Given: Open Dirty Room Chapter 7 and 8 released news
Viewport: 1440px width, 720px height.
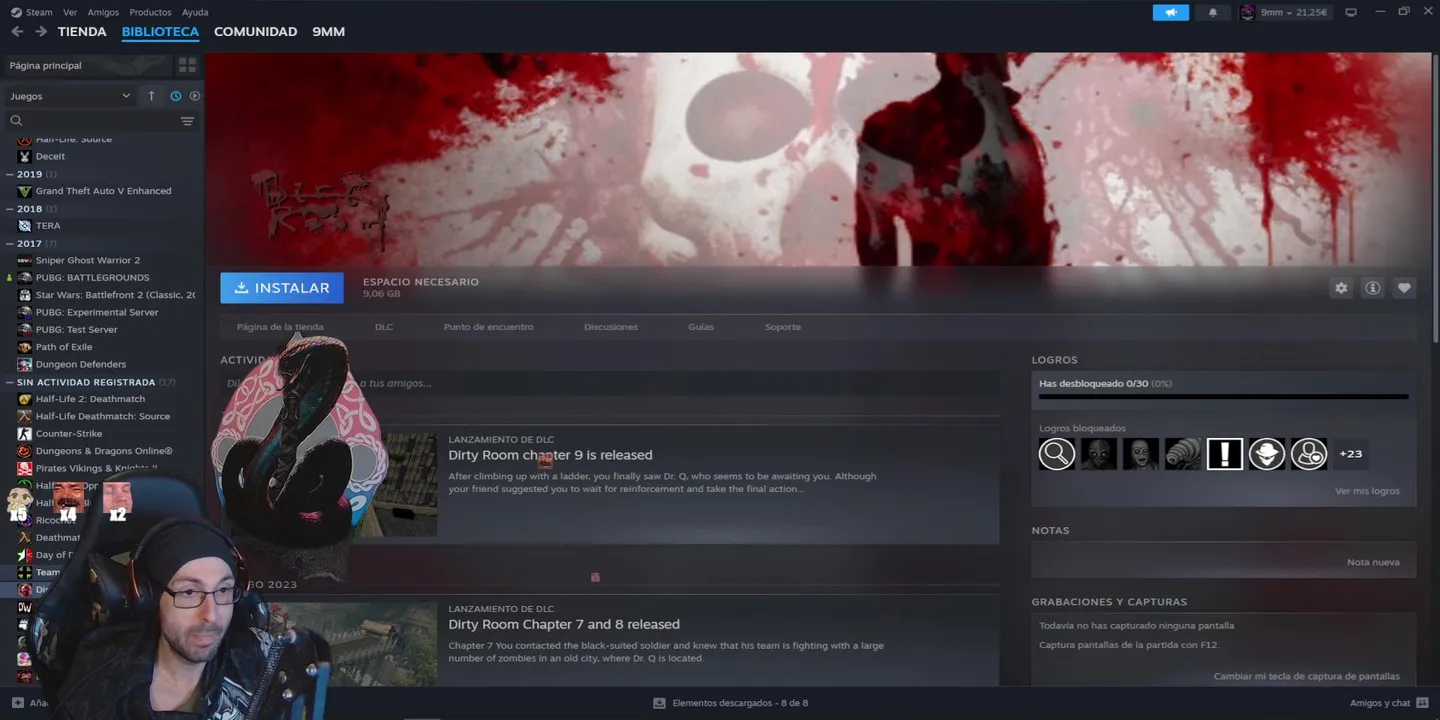Looking at the screenshot, I should point(564,624).
